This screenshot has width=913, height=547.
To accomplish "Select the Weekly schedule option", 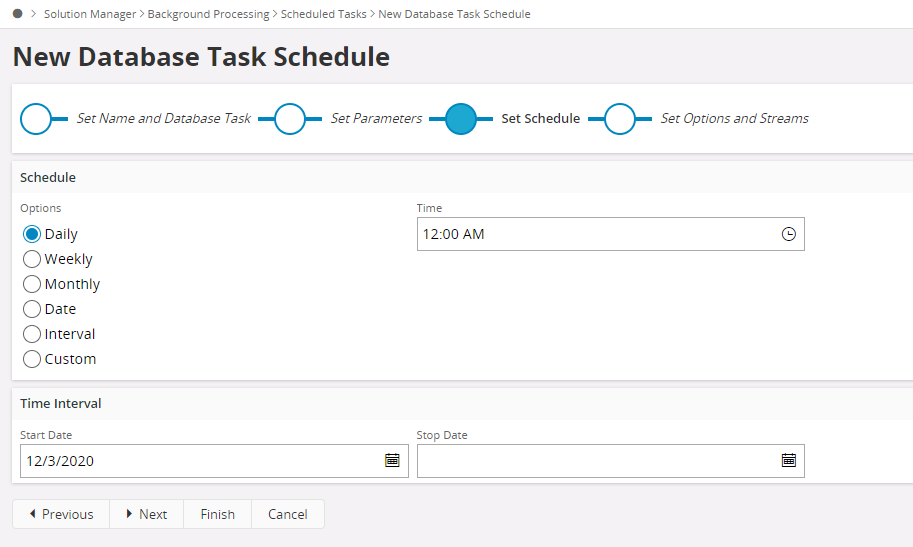I will coord(32,259).
